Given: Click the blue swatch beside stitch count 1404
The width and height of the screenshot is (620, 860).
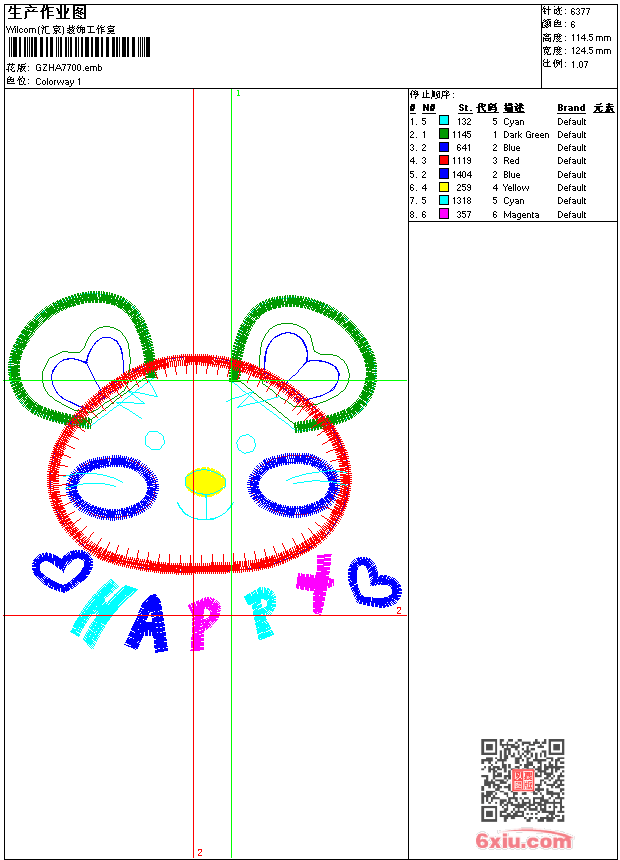Looking at the screenshot, I should pos(444,174).
